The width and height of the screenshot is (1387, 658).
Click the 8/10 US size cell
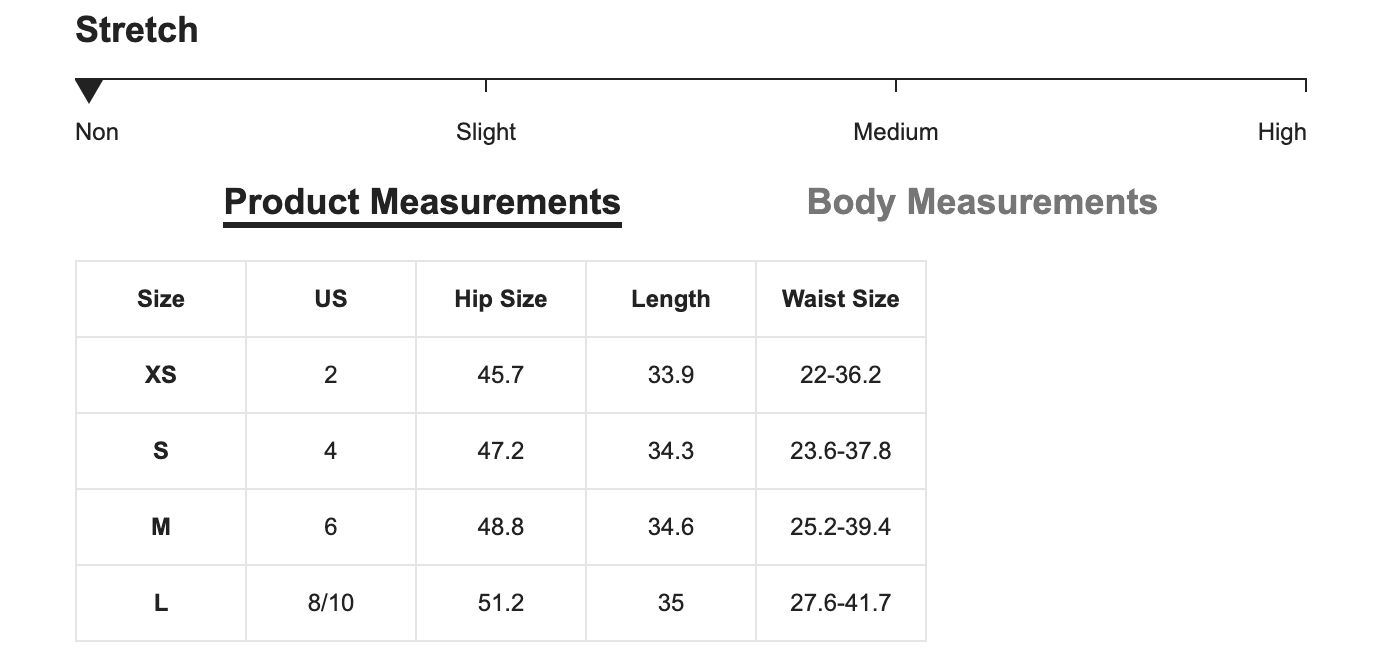click(x=331, y=603)
